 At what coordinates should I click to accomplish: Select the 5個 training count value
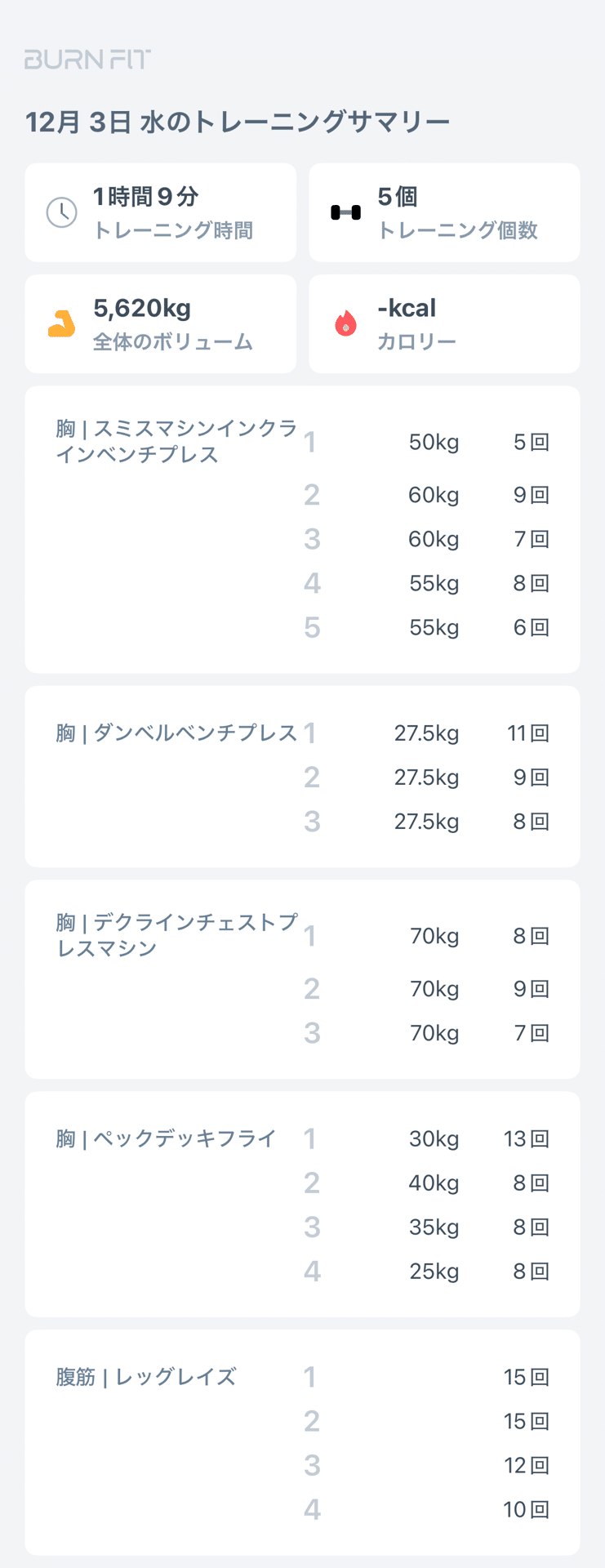point(398,197)
